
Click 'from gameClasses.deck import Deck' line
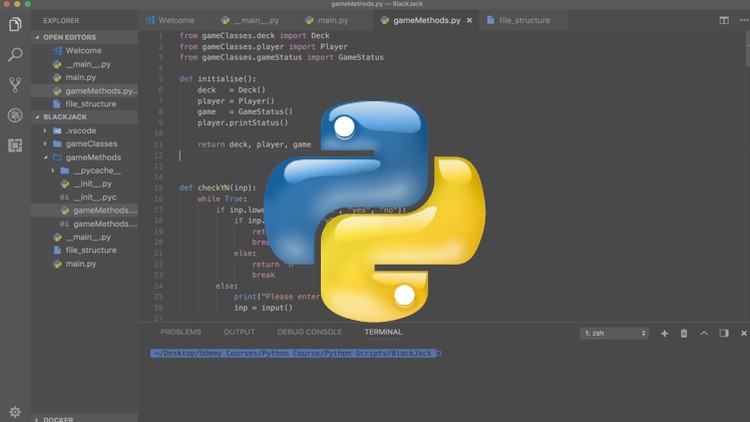(254, 36)
